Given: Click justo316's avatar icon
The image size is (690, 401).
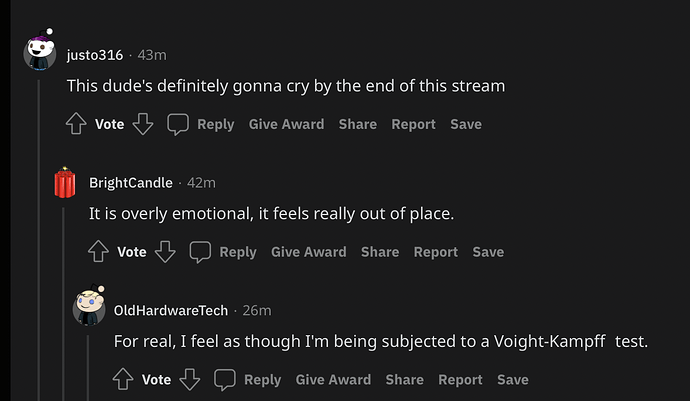Looking at the screenshot, I should click(x=40, y=52).
